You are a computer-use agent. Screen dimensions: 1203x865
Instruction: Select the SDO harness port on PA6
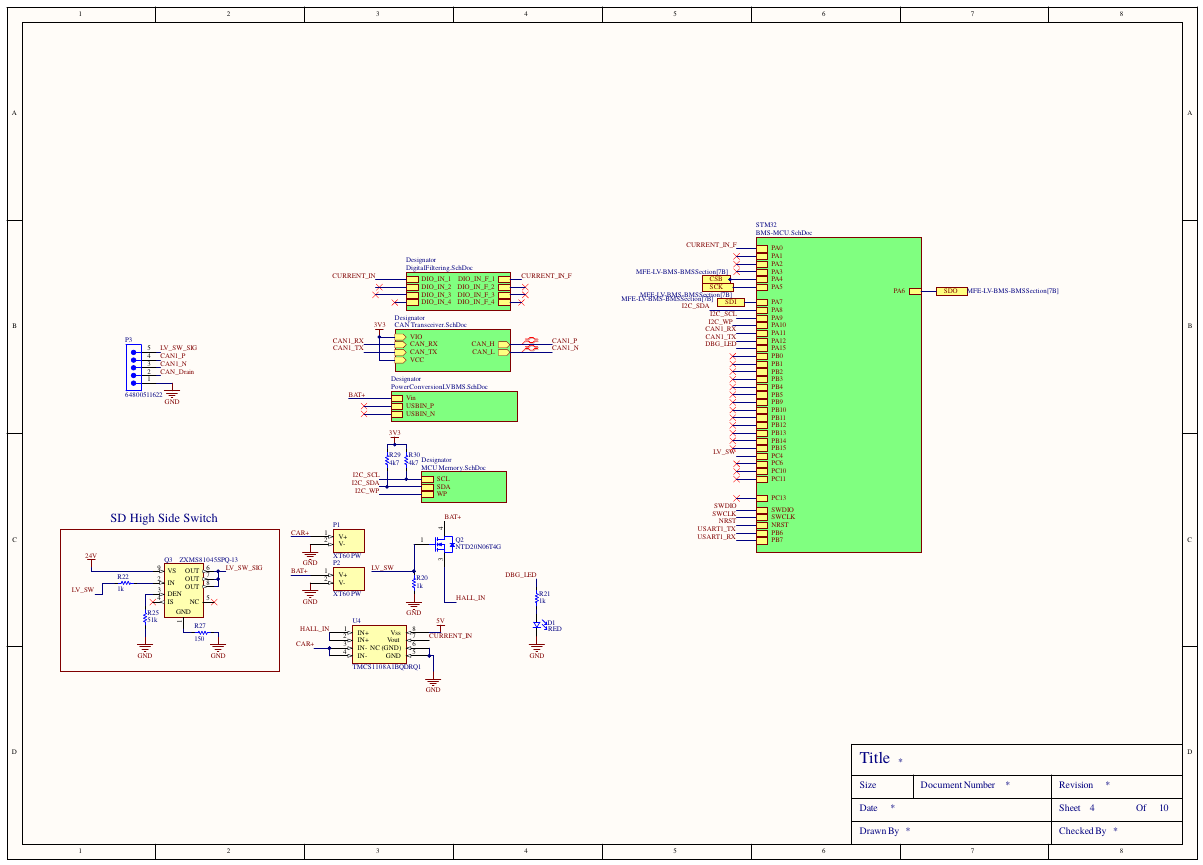tap(951, 291)
